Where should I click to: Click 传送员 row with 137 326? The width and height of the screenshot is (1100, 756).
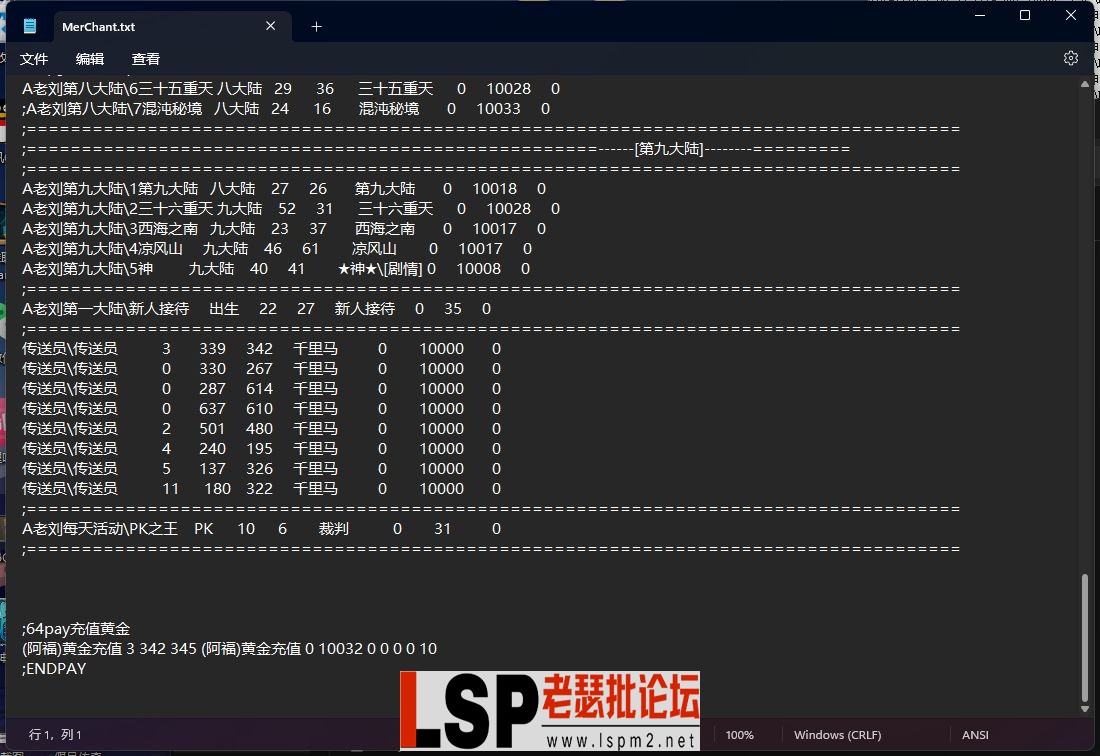pyautogui.click(x=262, y=468)
